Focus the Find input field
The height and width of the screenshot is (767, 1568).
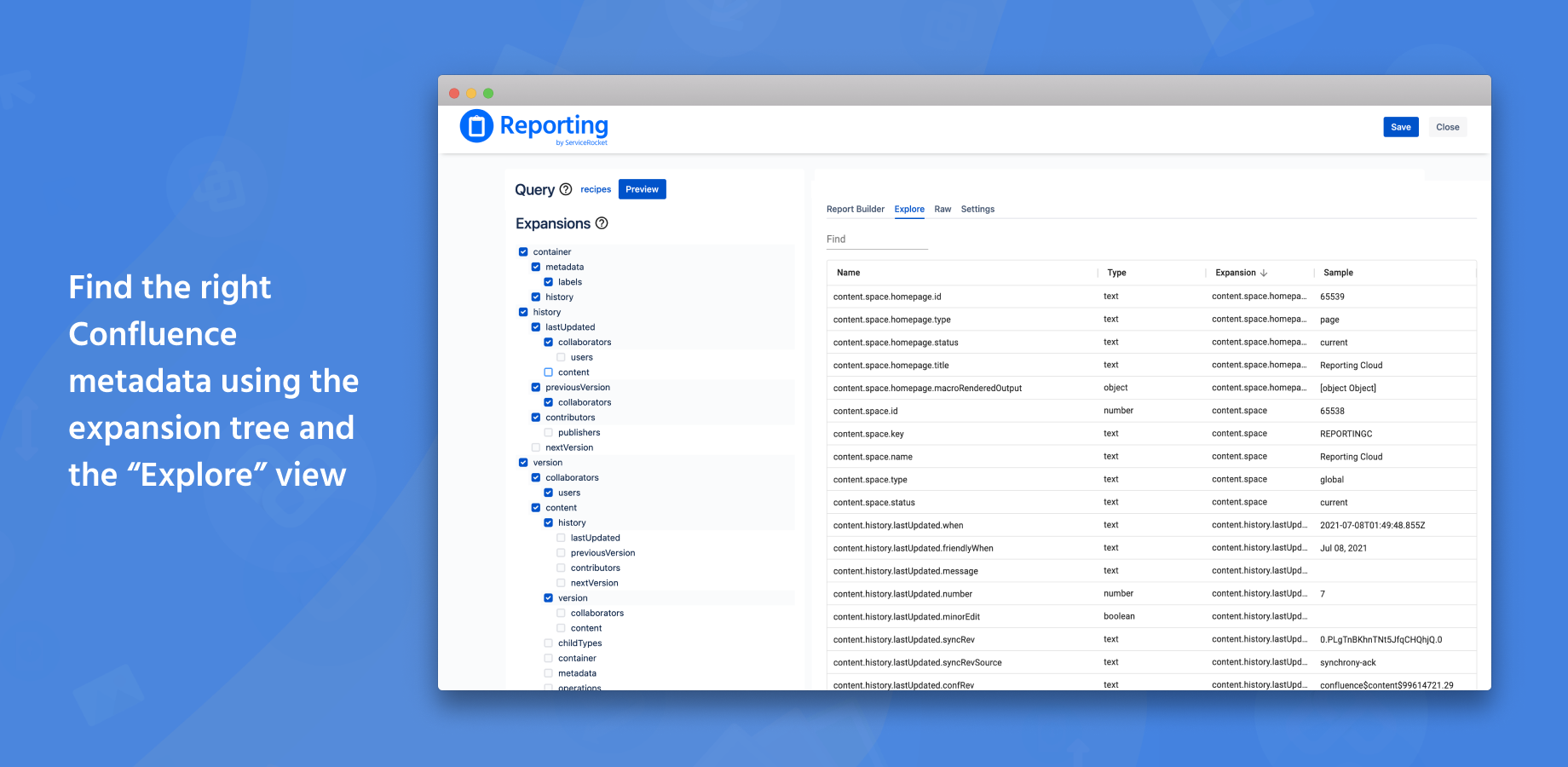[877, 239]
